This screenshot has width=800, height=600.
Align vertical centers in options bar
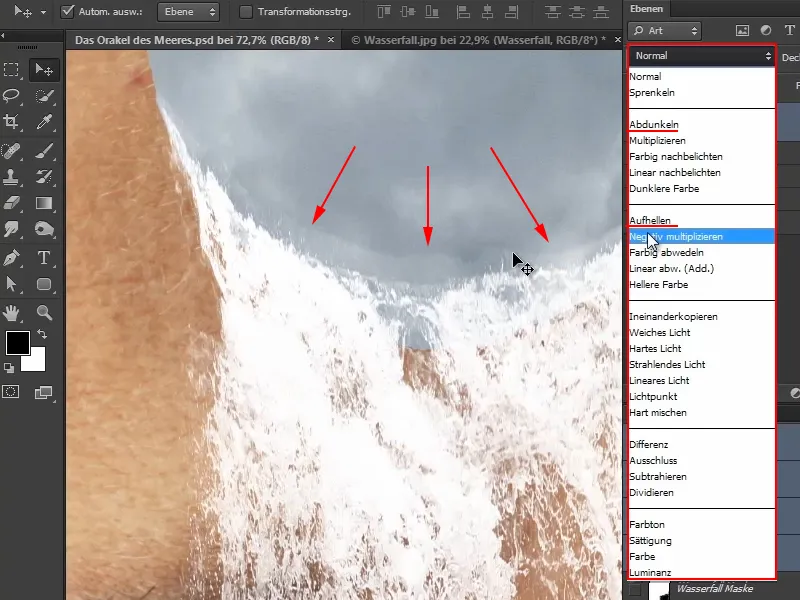point(408,12)
